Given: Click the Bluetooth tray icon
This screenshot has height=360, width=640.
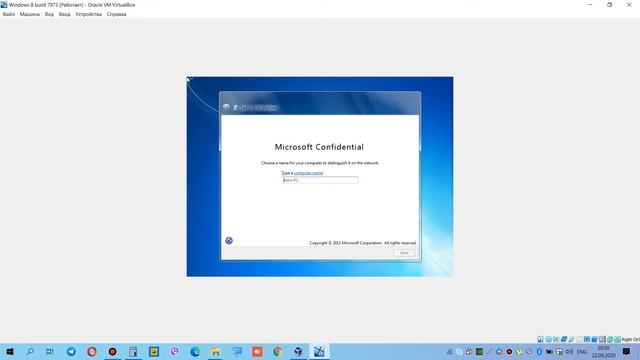Looking at the screenshot, I should pyautogui.click(x=539, y=351).
